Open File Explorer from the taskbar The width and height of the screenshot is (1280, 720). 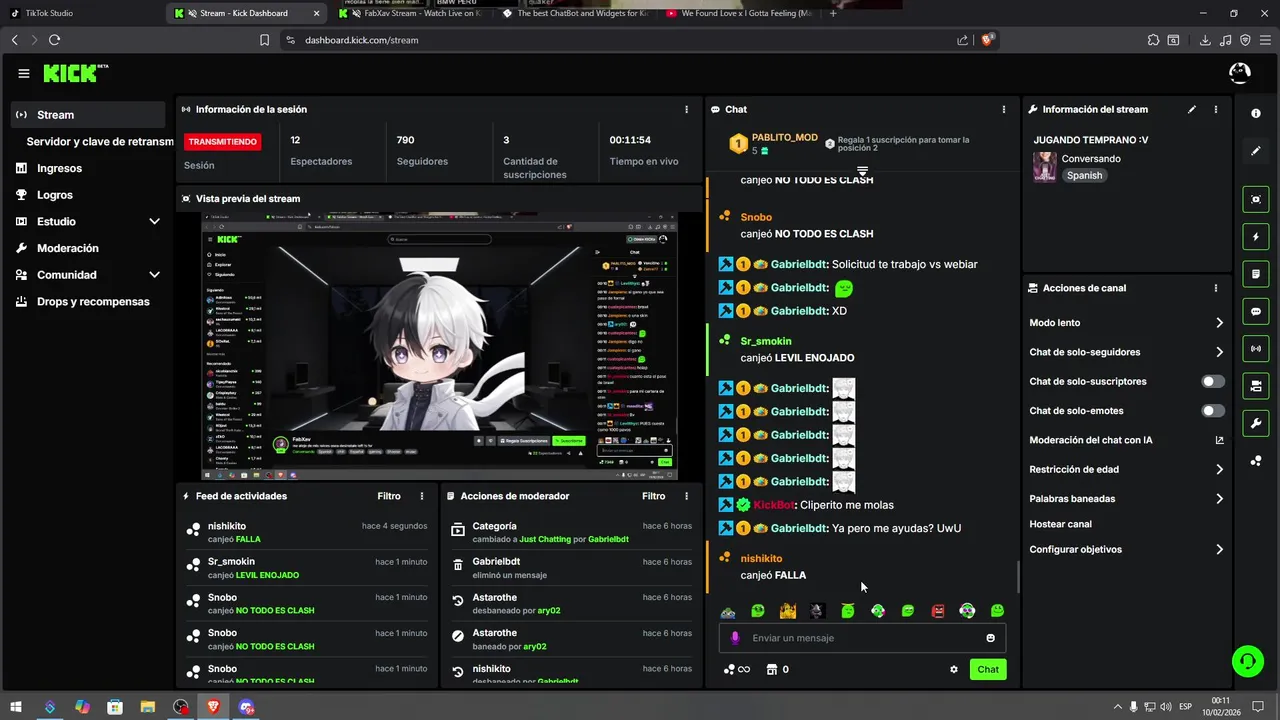click(148, 707)
